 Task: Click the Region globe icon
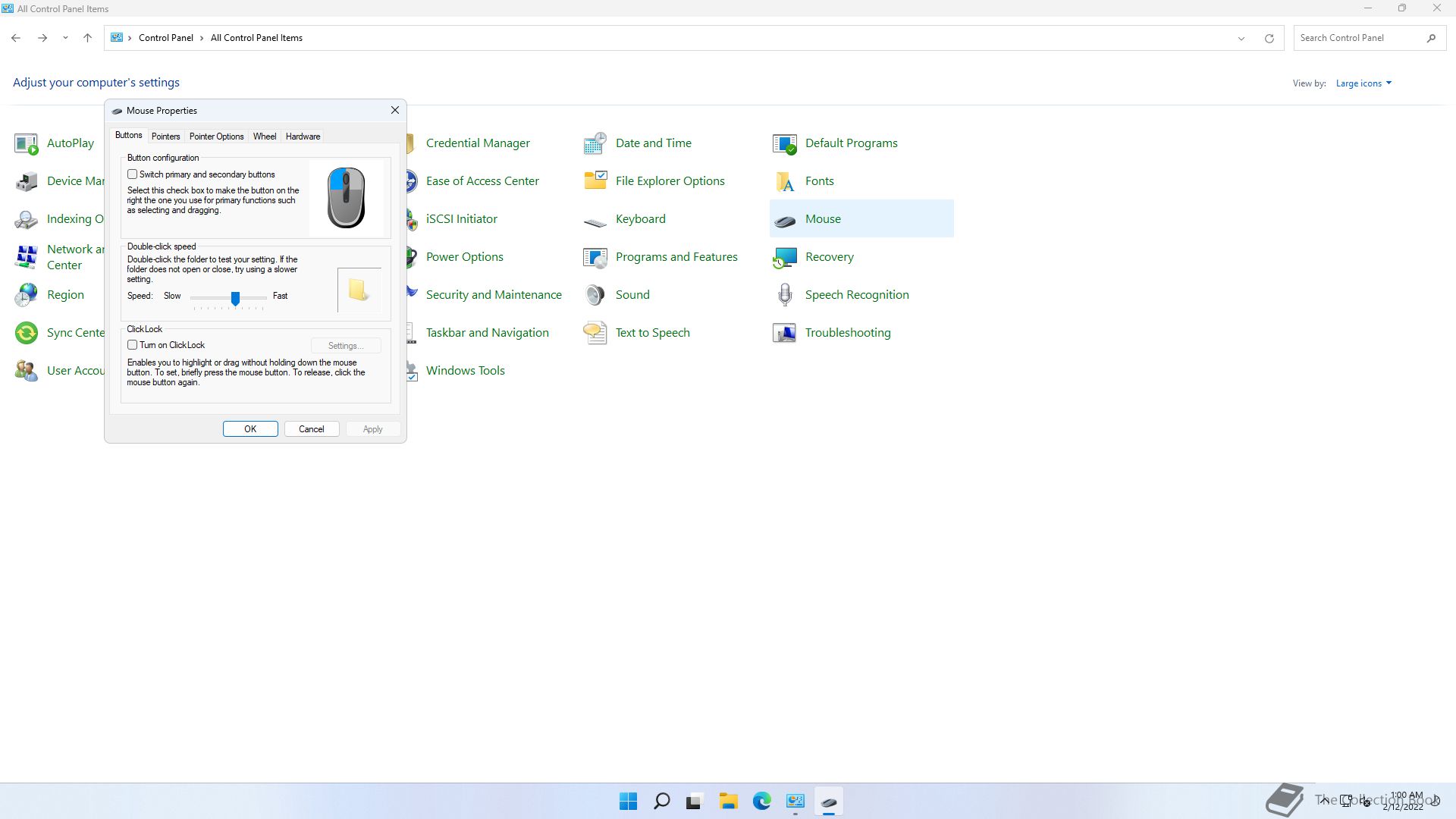[27, 295]
